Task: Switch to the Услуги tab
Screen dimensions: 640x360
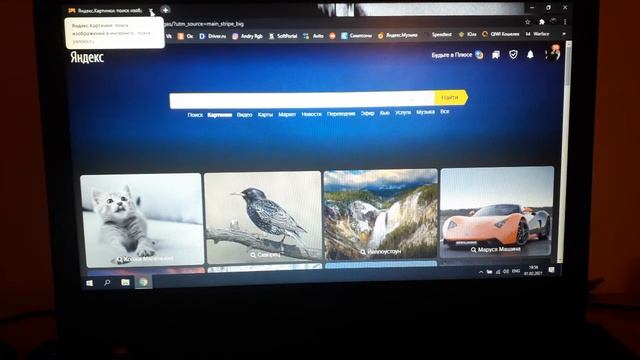Action: point(403,112)
